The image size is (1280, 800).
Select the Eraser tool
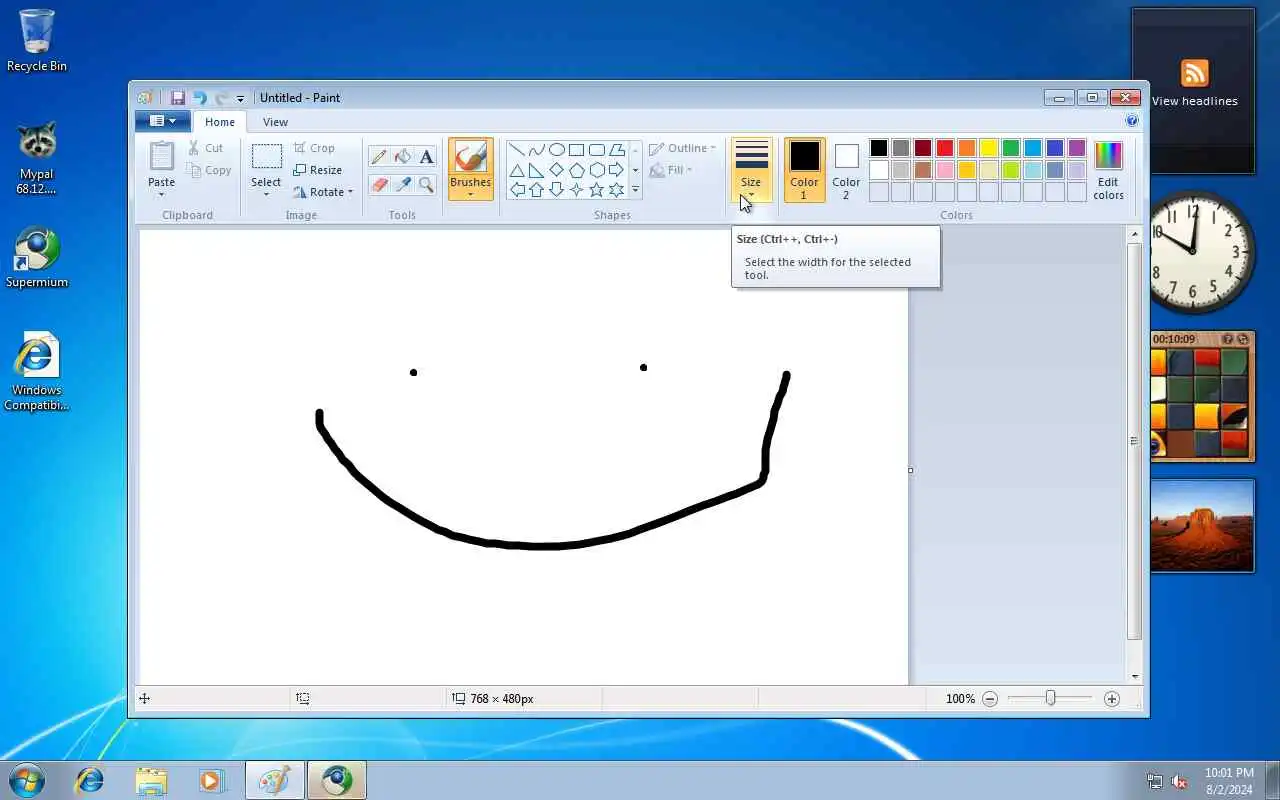(x=379, y=184)
